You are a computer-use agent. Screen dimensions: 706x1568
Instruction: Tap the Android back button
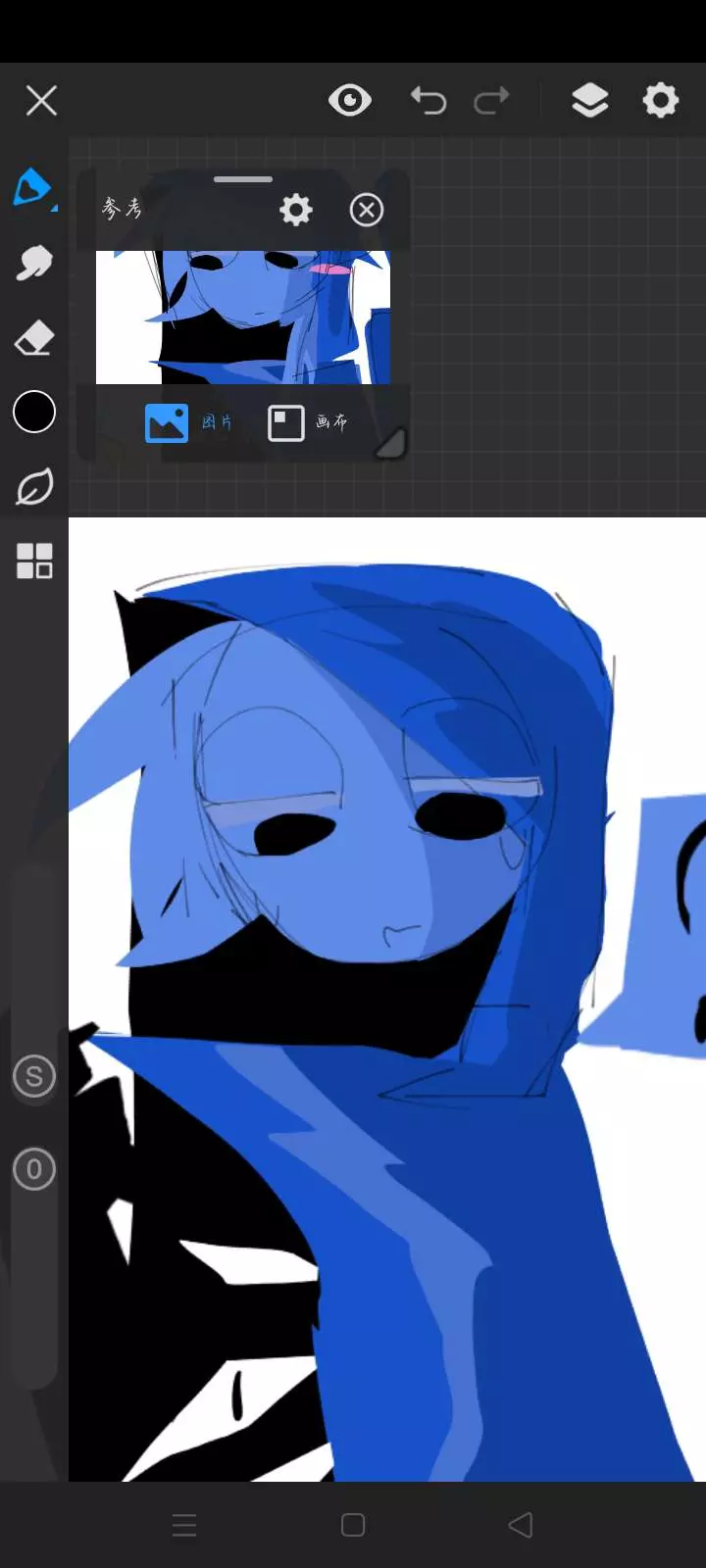[521, 1525]
